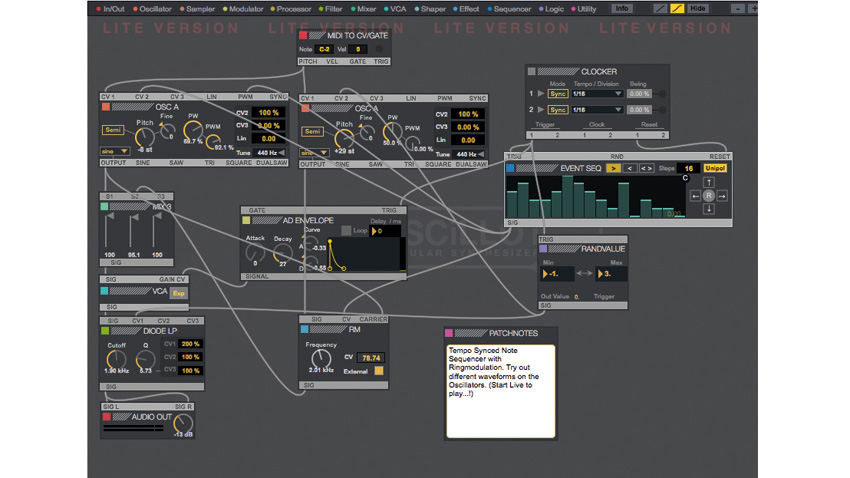850x478 pixels.
Task: Click the gray square on CLOCKER module
Action: [532, 72]
